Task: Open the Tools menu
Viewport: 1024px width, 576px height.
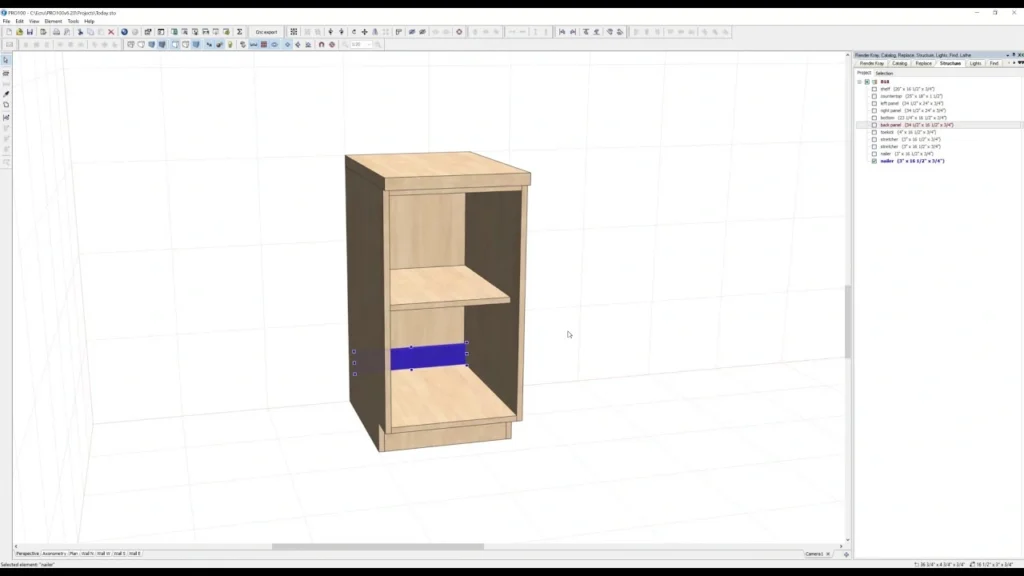Action: point(73,21)
